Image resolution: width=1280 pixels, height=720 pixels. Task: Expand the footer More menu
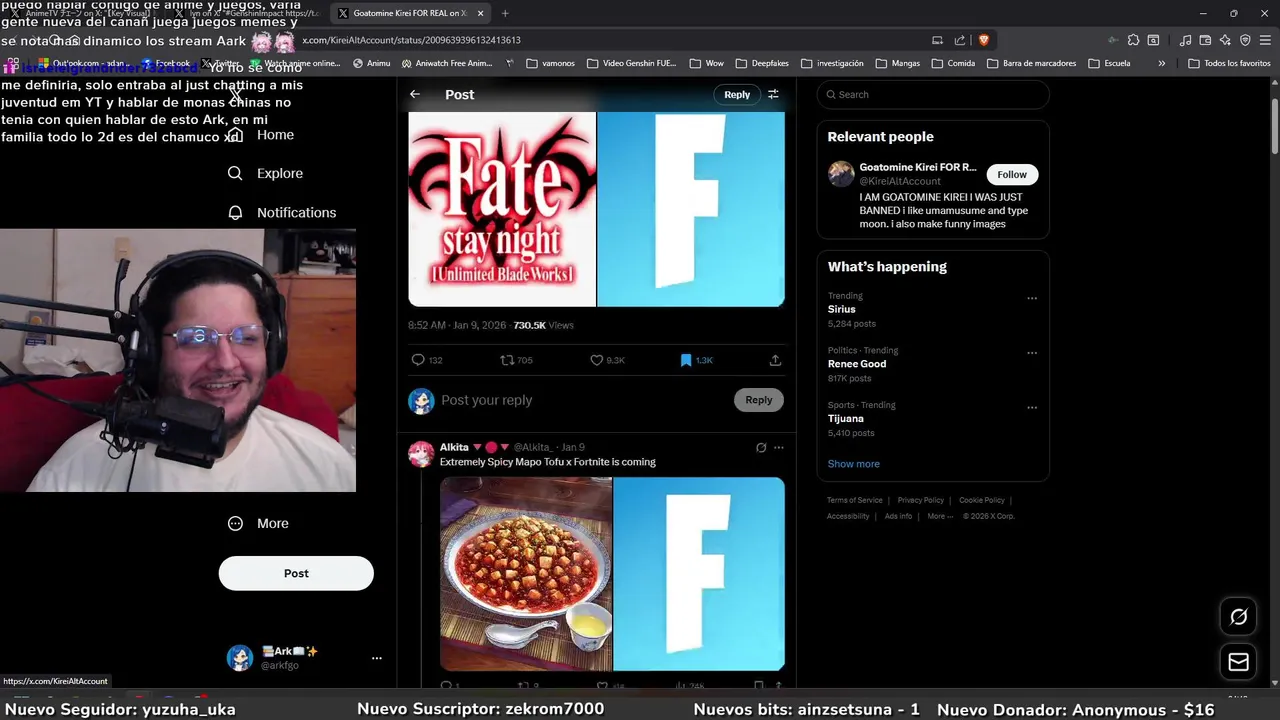click(x=939, y=516)
